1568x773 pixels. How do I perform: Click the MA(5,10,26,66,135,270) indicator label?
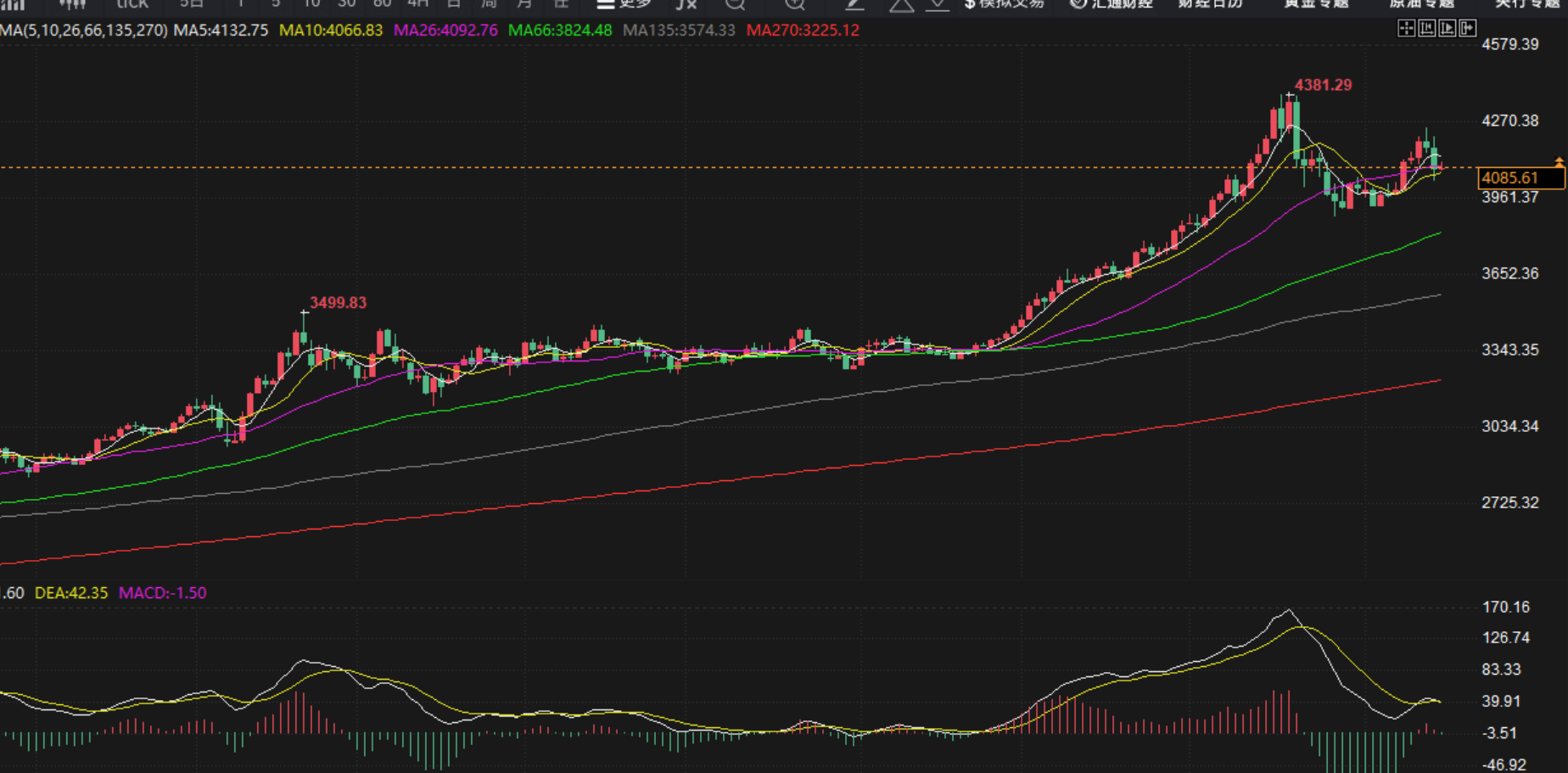[x=84, y=31]
